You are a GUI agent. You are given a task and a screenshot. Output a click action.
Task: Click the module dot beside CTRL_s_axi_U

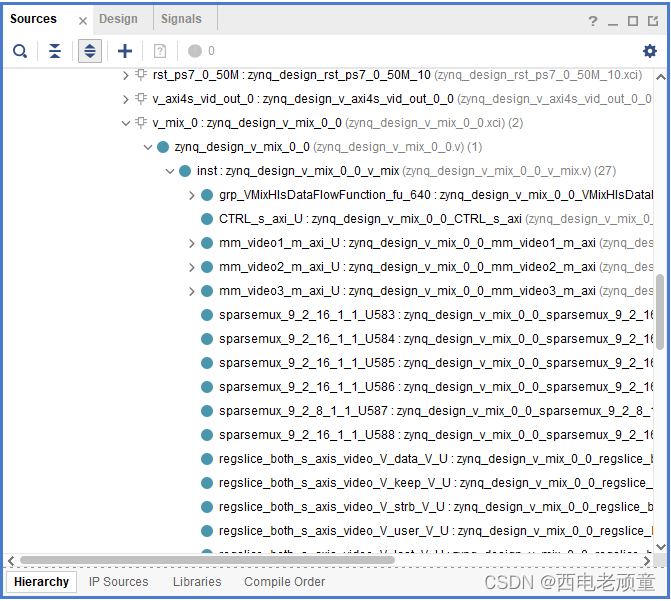(207, 219)
